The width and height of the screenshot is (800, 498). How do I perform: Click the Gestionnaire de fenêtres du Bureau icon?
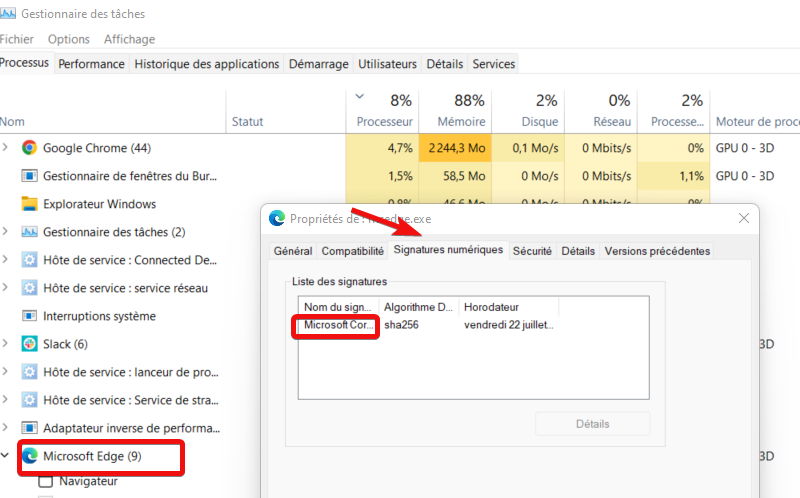pyautogui.click(x=29, y=176)
